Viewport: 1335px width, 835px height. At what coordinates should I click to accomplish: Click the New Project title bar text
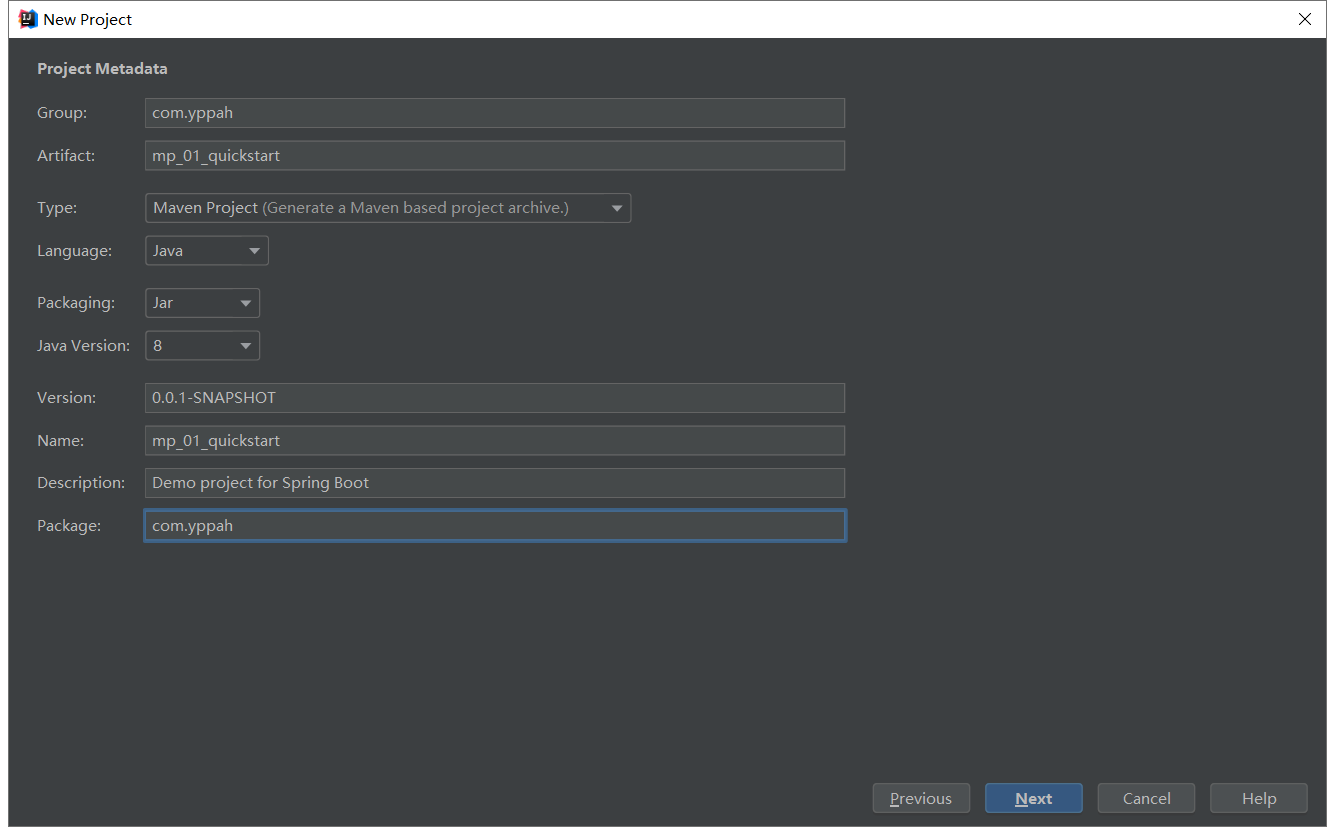pos(88,19)
